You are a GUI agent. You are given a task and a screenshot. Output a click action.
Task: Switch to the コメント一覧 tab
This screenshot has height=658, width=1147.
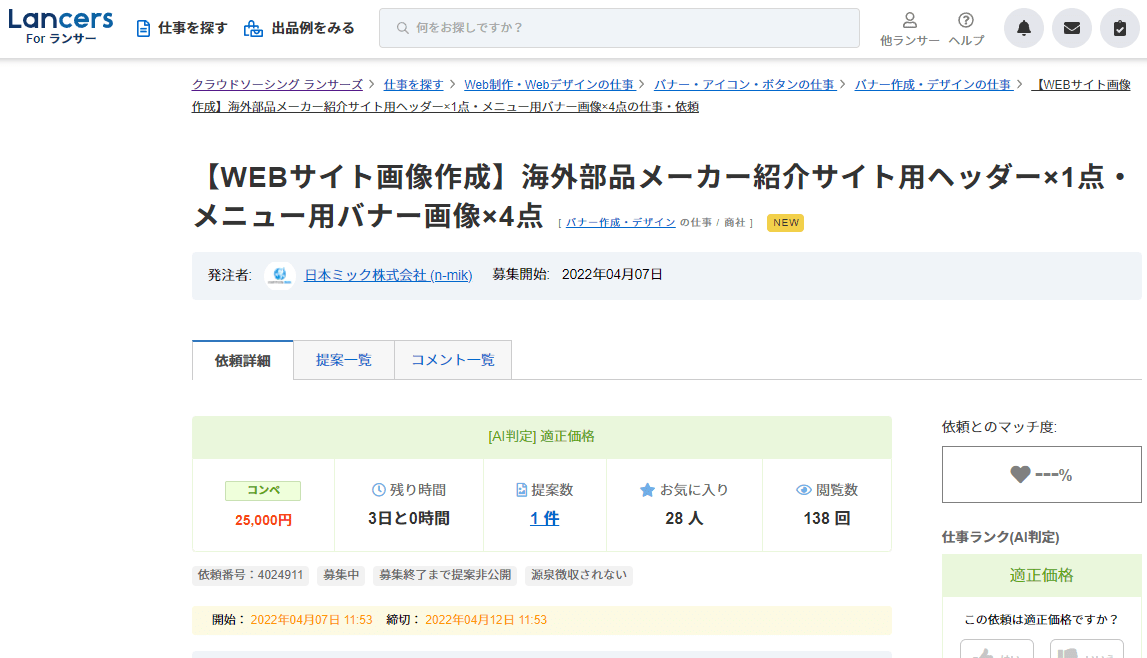(452, 360)
